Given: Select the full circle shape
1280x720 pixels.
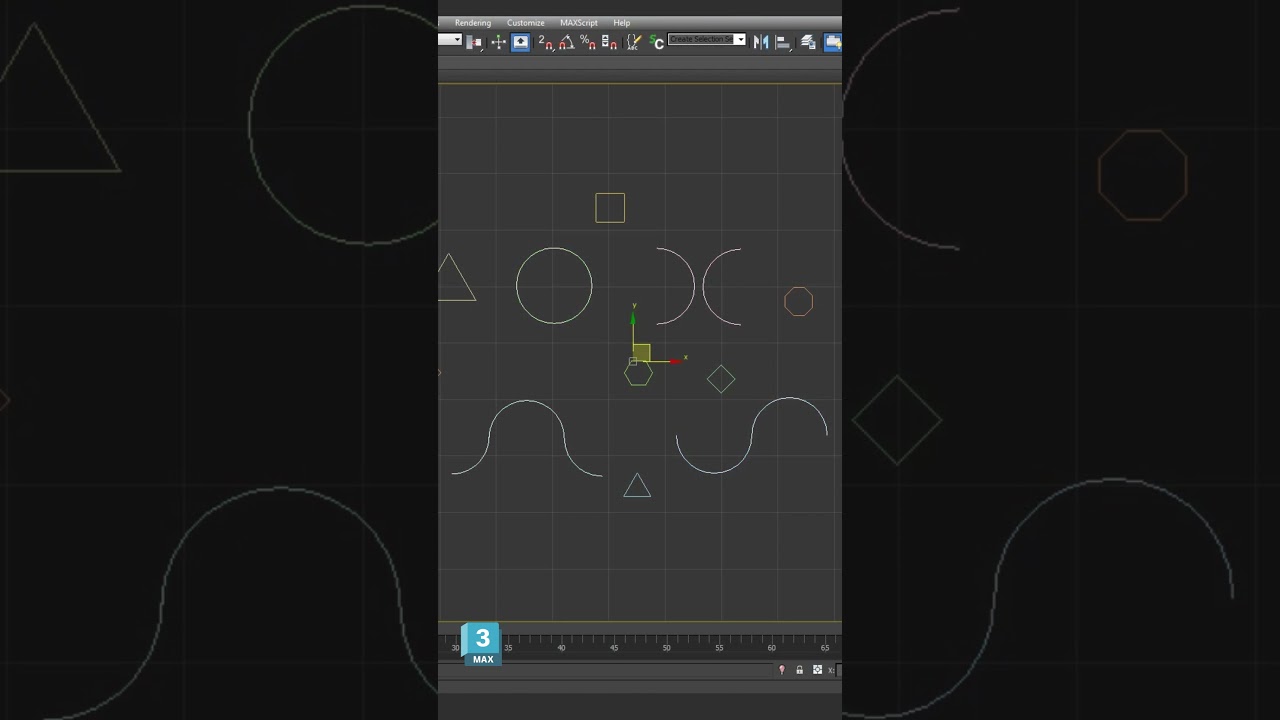Looking at the screenshot, I should (x=554, y=285).
